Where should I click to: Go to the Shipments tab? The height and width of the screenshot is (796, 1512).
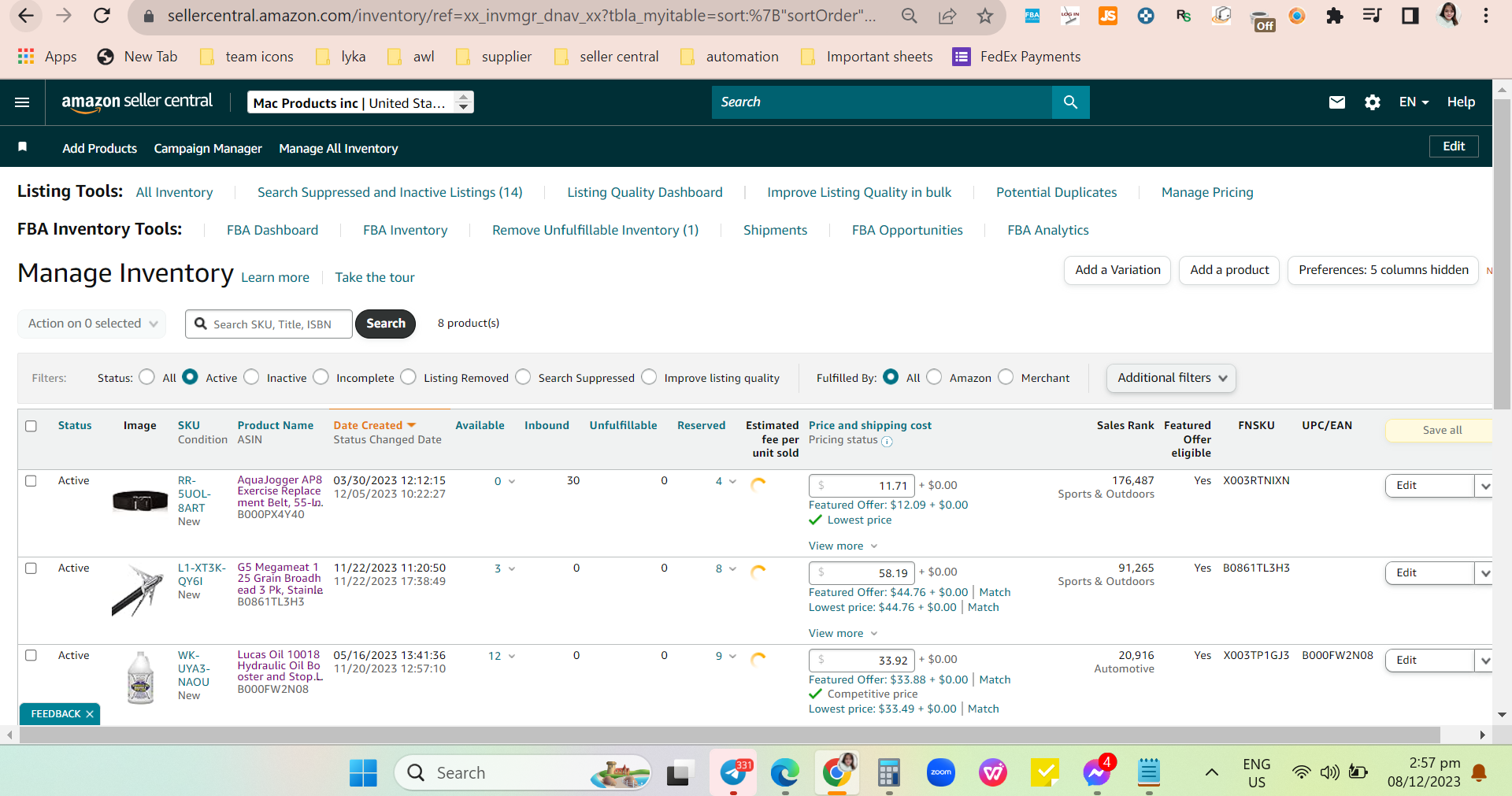[x=776, y=230]
